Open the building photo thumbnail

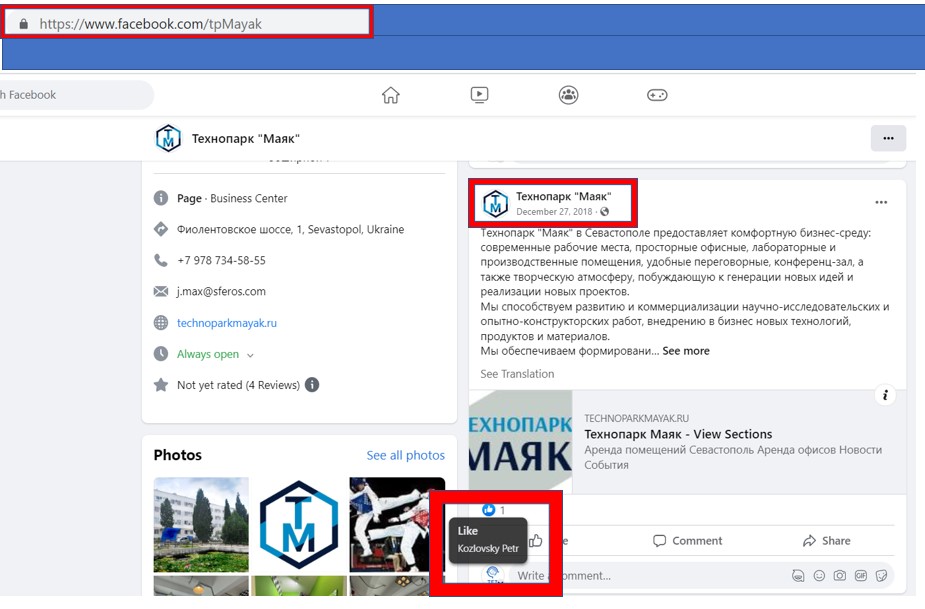tap(201, 525)
